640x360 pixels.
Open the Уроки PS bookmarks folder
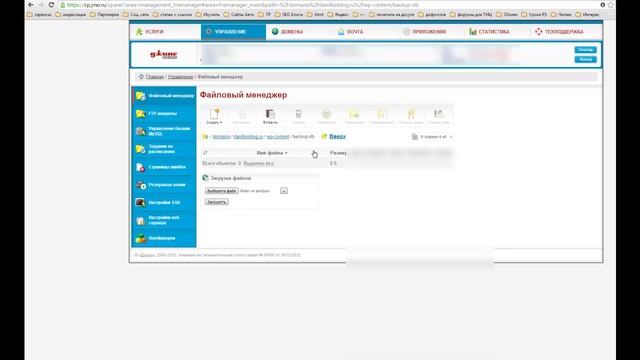click(x=534, y=15)
